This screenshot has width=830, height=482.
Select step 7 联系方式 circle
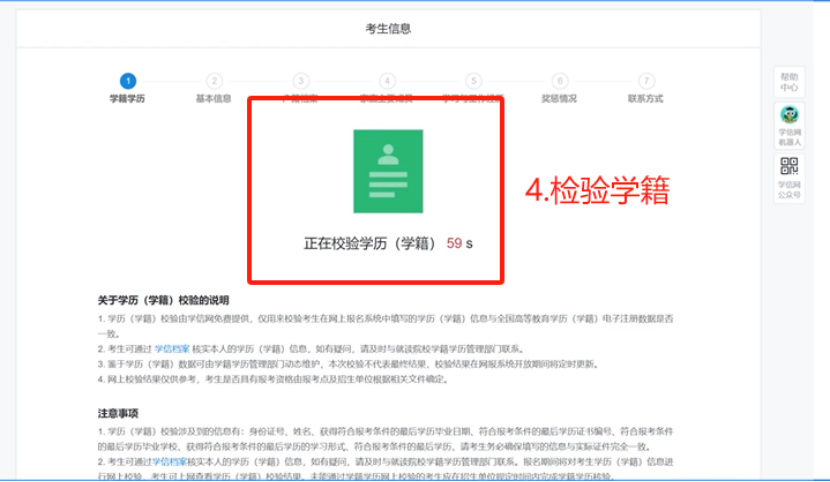point(646,81)
